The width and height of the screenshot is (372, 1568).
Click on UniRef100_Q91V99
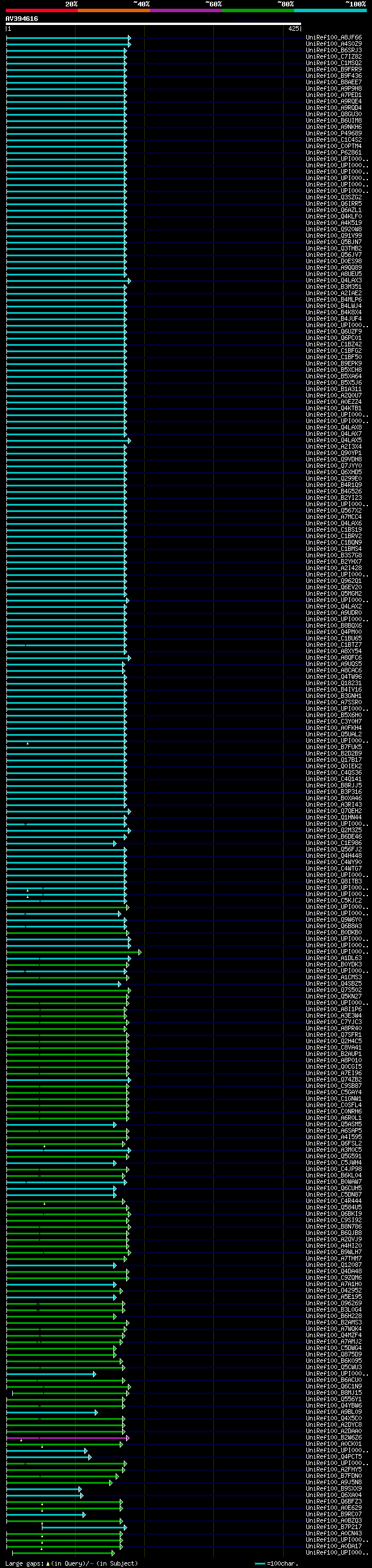[x=334, y=235]
